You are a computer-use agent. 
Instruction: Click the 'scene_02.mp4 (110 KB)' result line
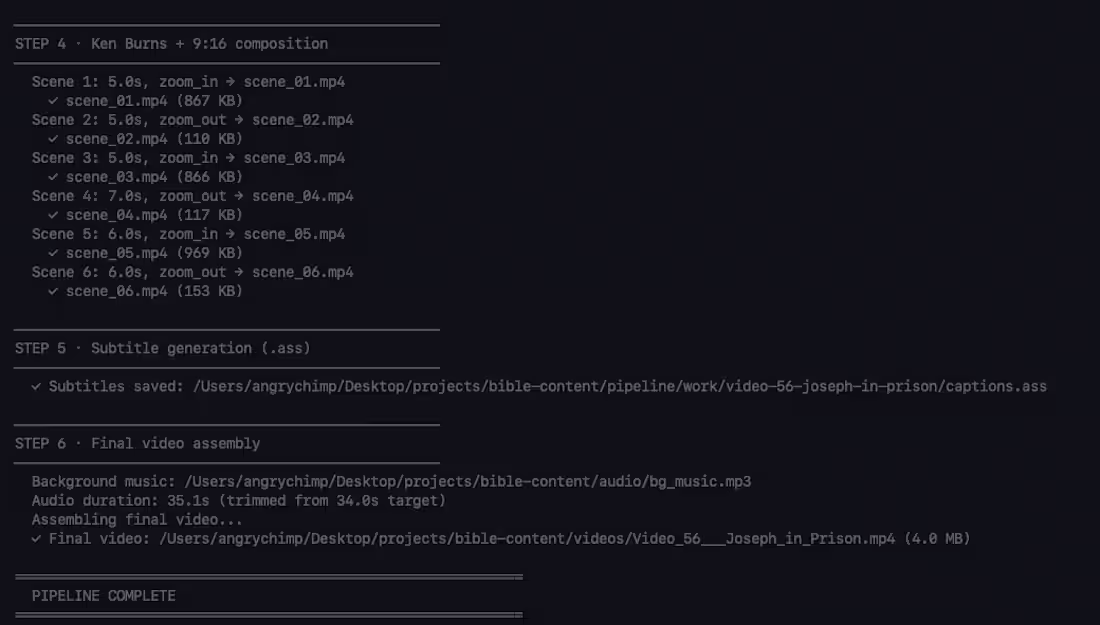click(x=145, y=139)
